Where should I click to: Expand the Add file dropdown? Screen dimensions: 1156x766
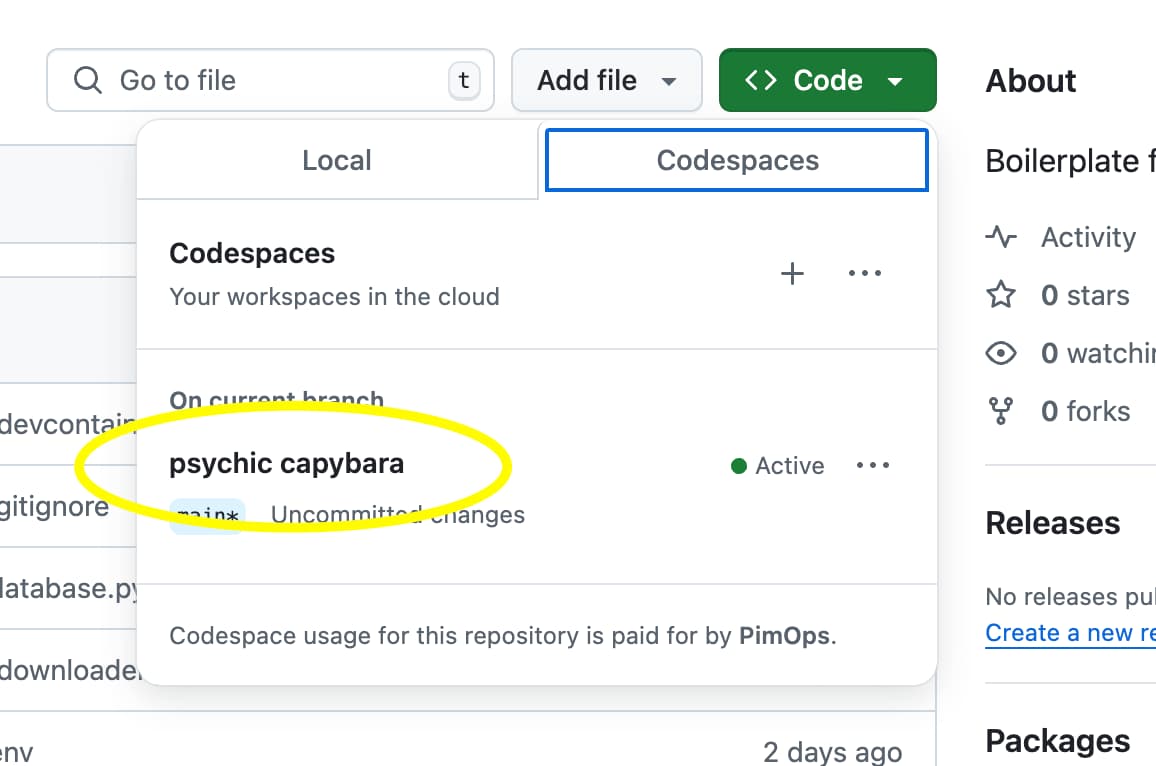click(x=606, y=80)
